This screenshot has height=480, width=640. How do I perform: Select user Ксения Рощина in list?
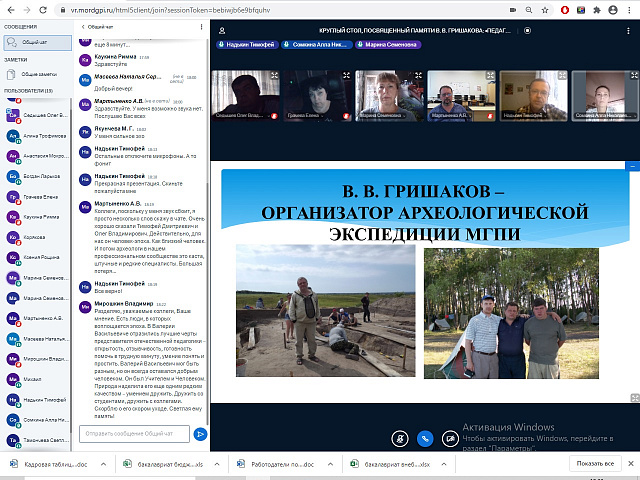38,257
